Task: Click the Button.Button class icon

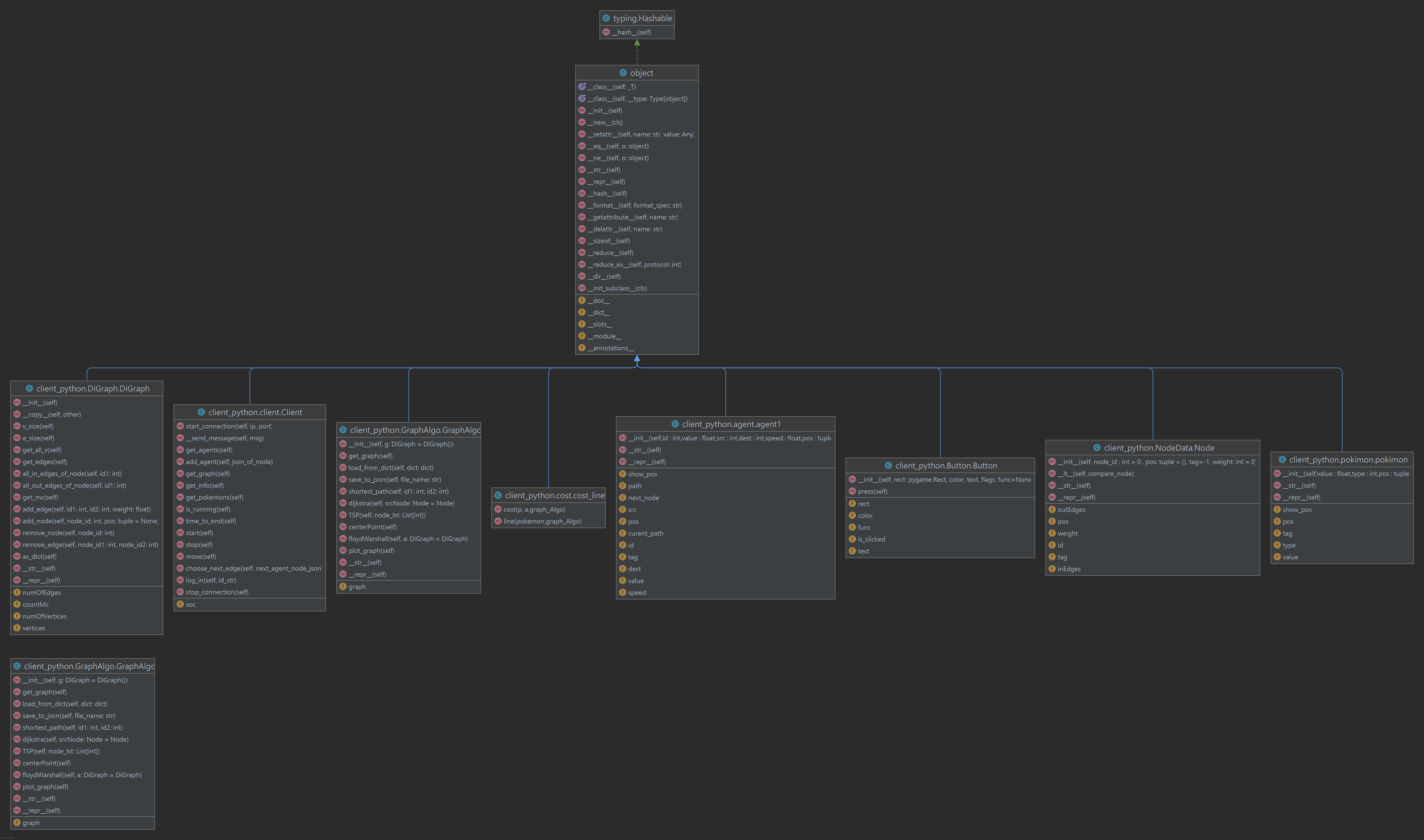Action: 888,465
